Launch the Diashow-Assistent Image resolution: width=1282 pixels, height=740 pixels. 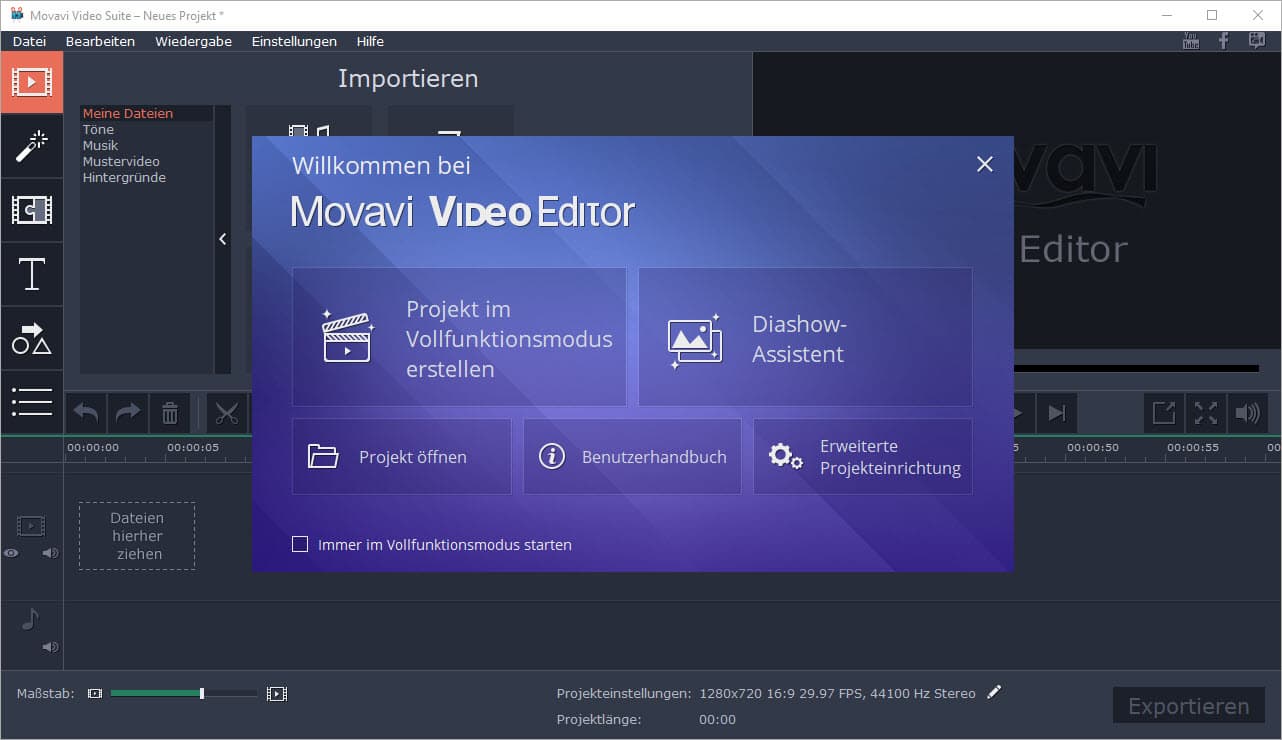pyautogui.click(x=805, y=336)
